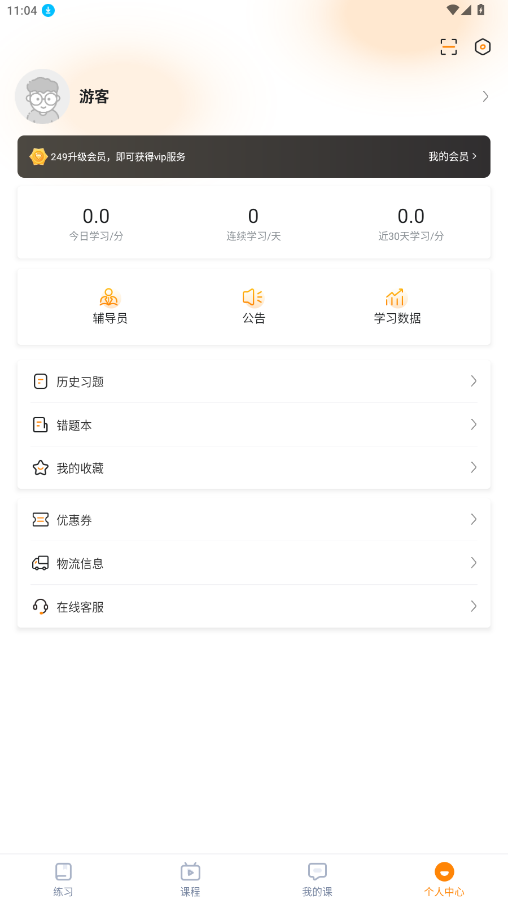Tap the 物流信息 truck icon
508x903 pixels.
pyautogui.click(x=40, y=563)
